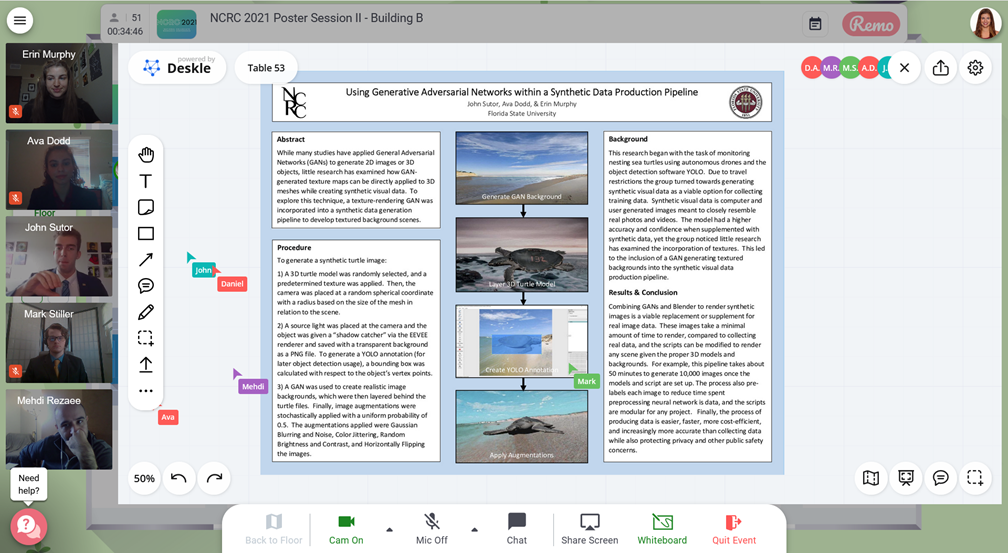The width and height of the screenshot is (1008, 553).
Task: Choose the sticky note tool
Action: pyautogui.click(x=146, y=207)
